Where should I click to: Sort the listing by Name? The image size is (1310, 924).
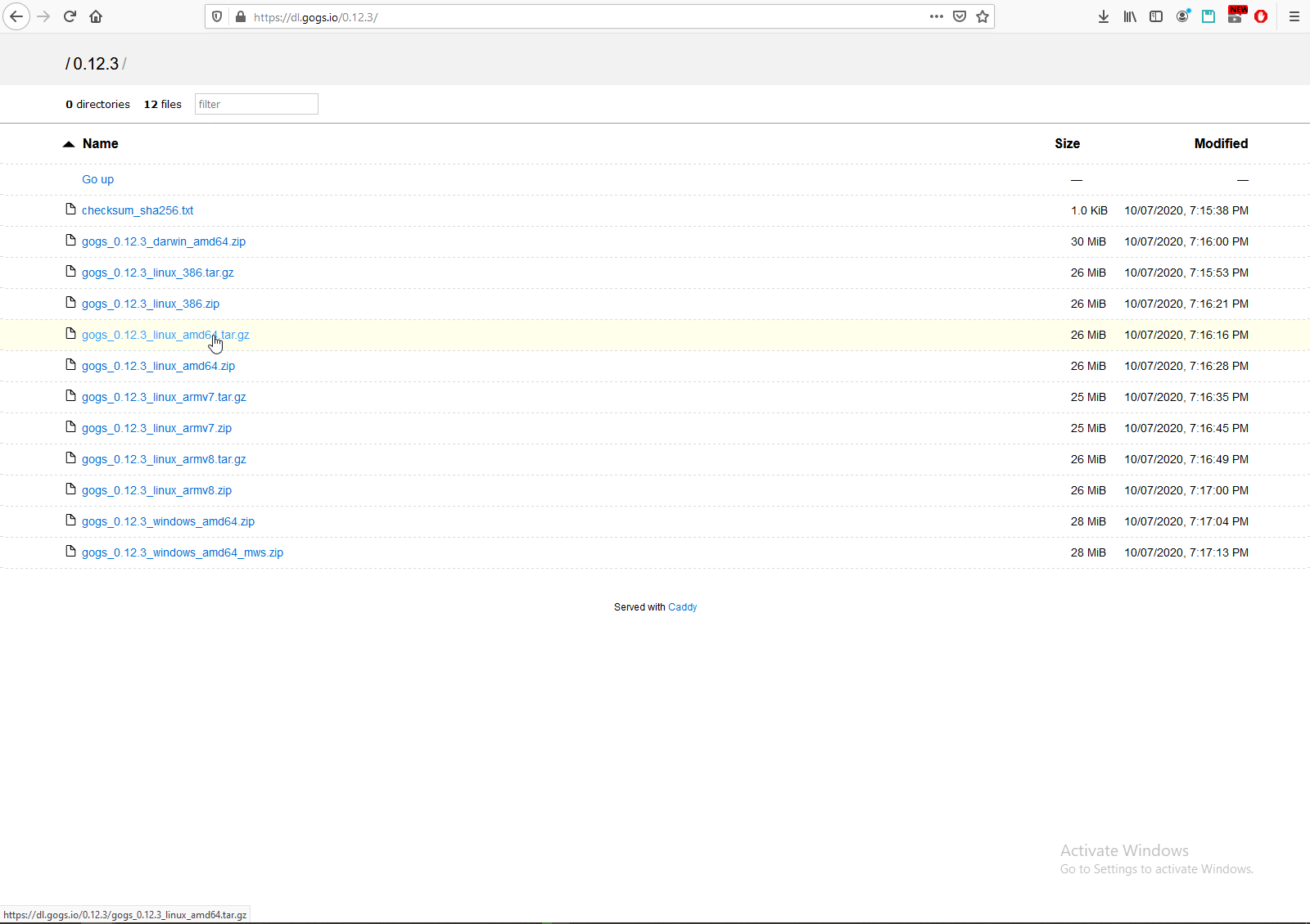click(100, 144)
